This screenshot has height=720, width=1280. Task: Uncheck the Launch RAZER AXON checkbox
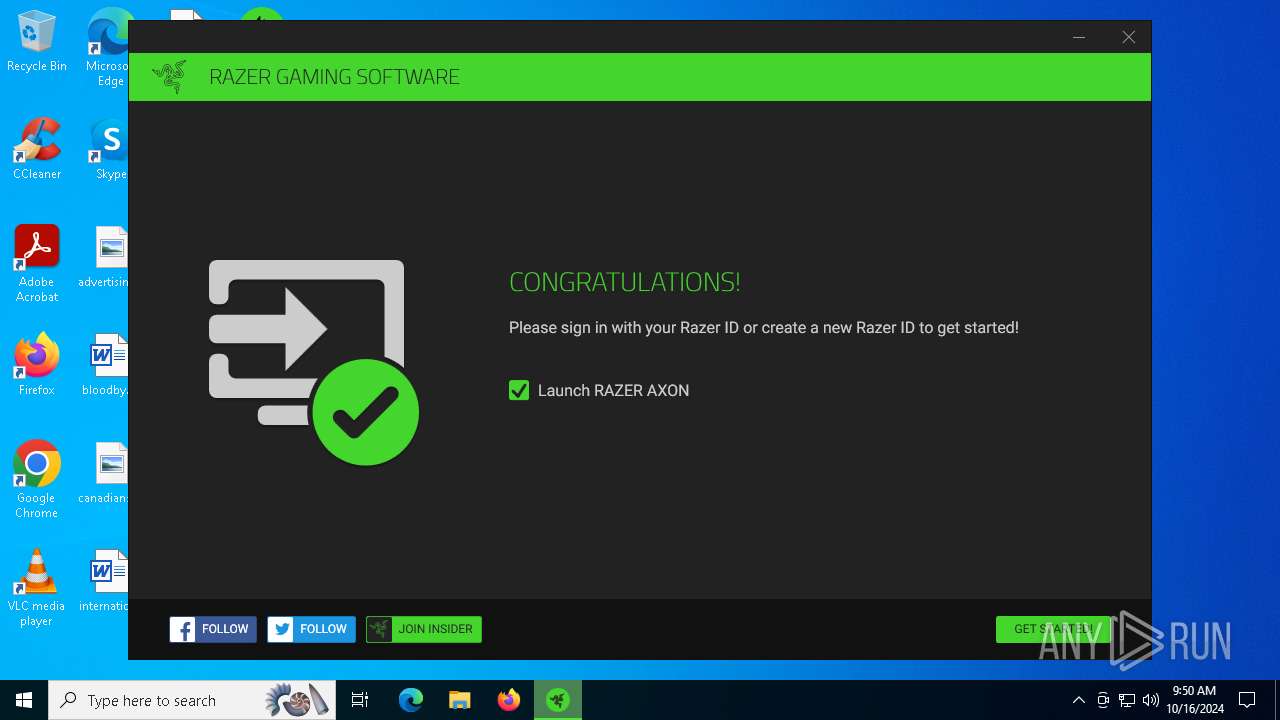[x=518, y=390]
